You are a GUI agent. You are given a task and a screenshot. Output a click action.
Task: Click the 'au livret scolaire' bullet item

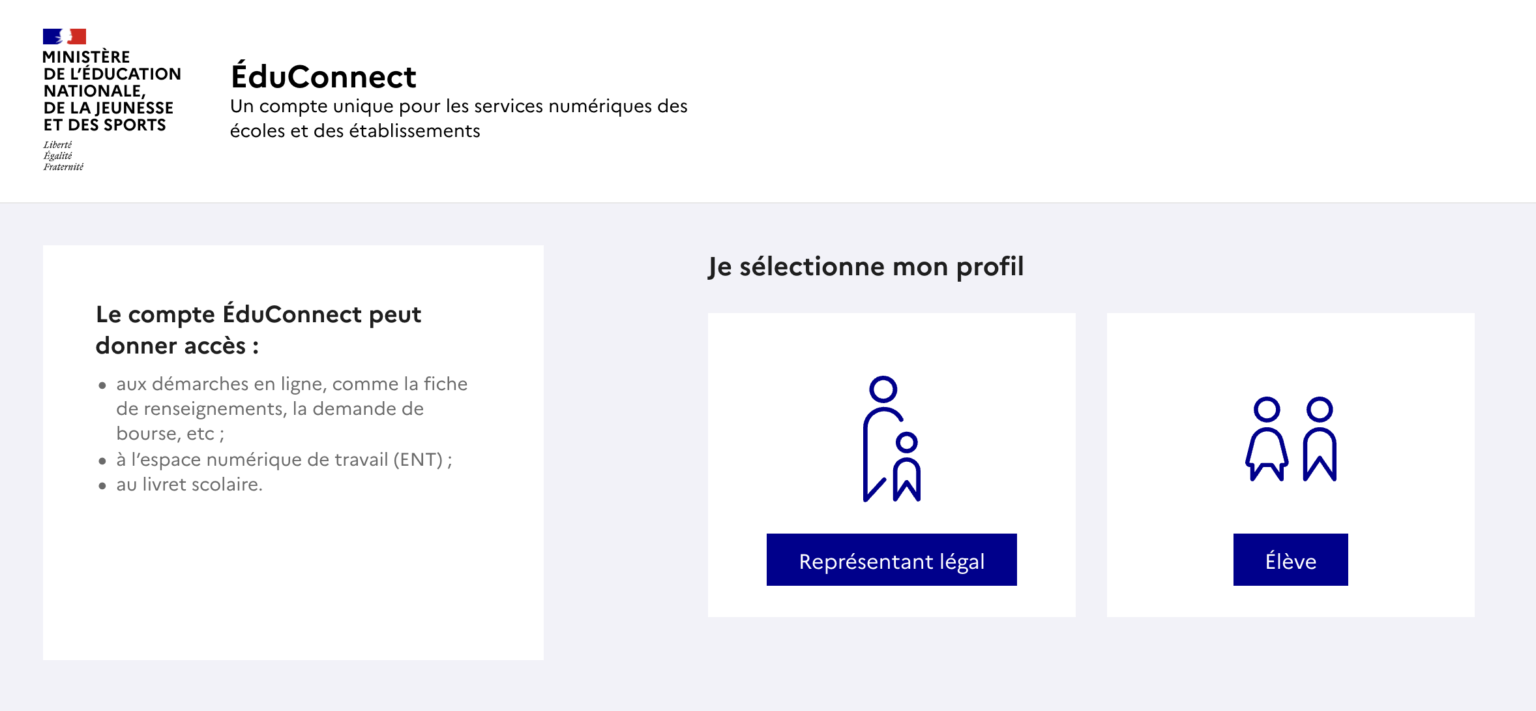point(189,485)
